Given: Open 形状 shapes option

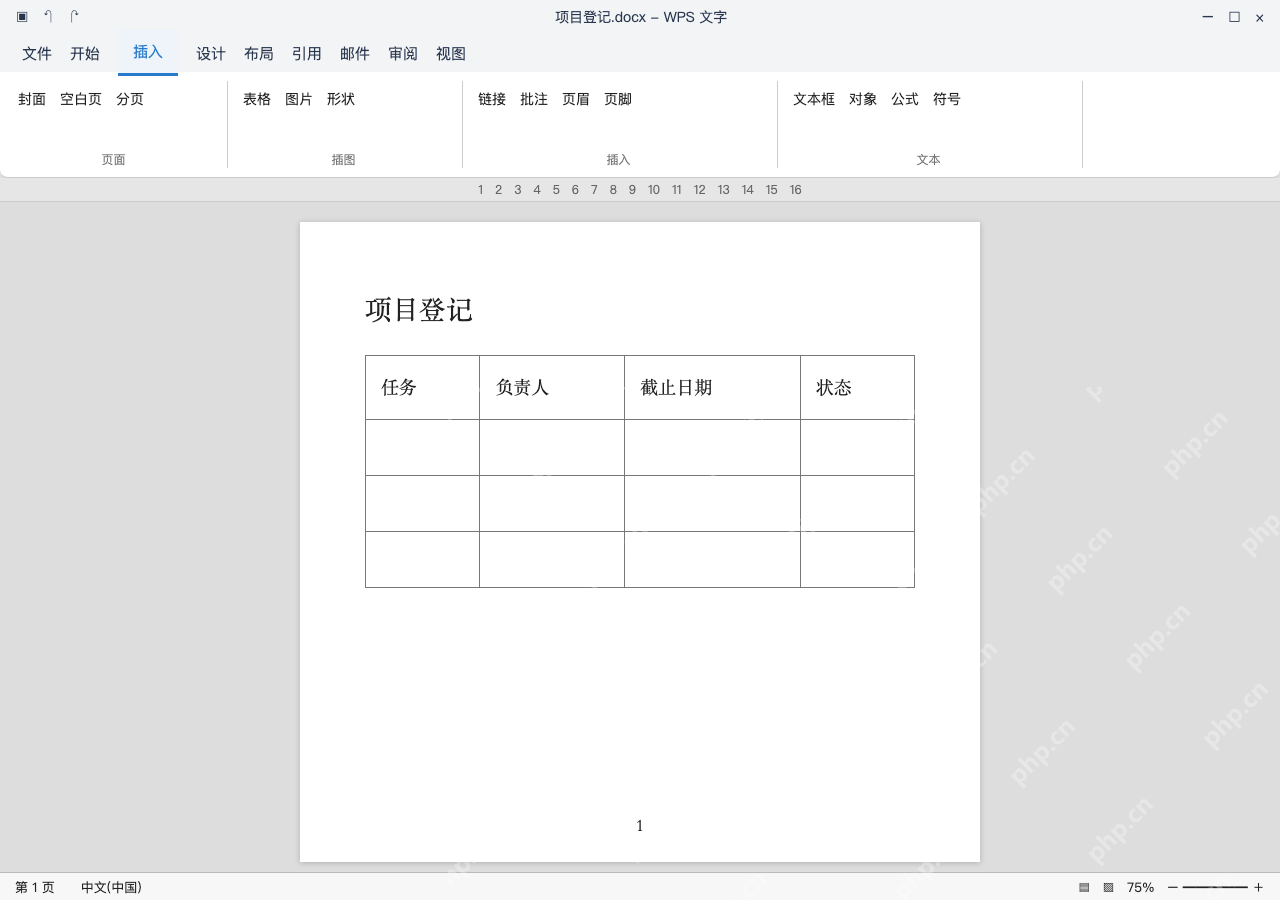Looking at the screenshot, I should coord(341,99).
